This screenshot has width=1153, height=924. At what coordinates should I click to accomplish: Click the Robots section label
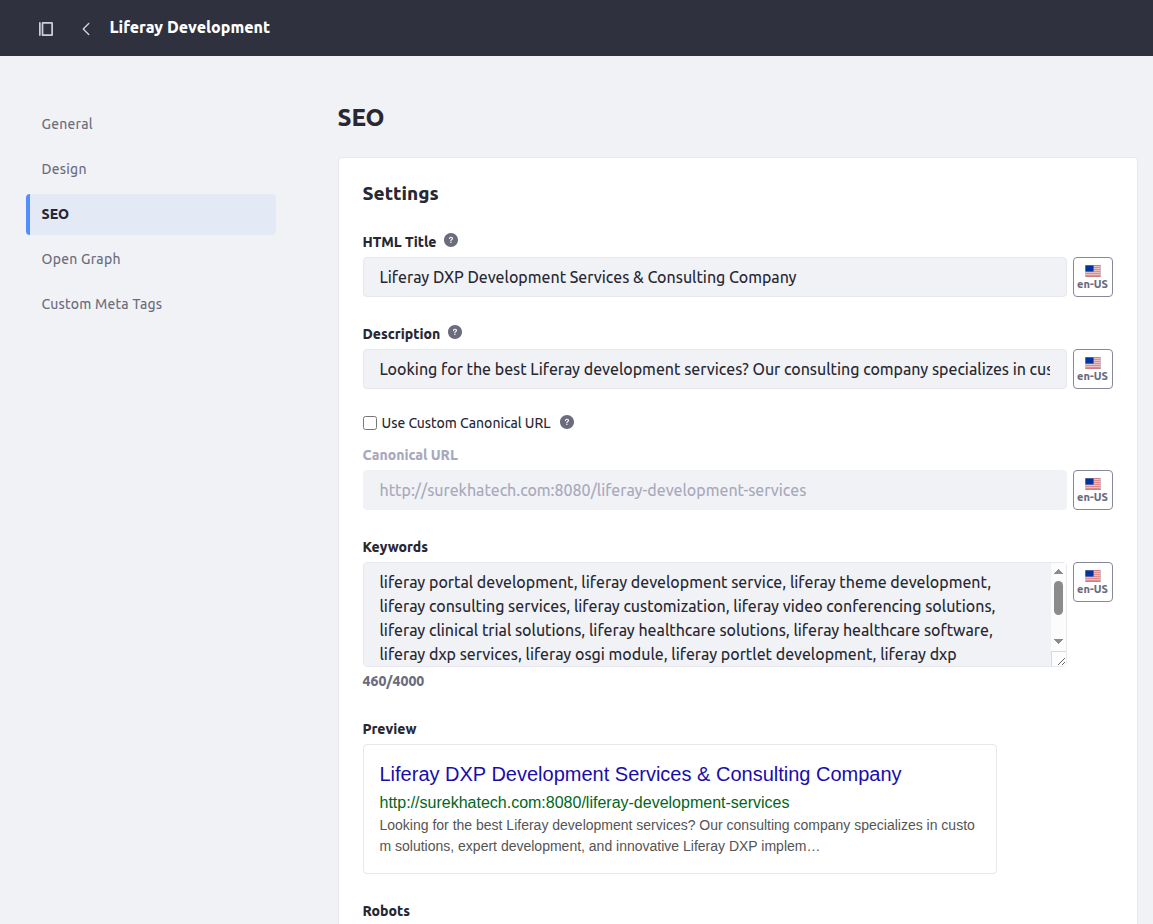tap(386, 911)
